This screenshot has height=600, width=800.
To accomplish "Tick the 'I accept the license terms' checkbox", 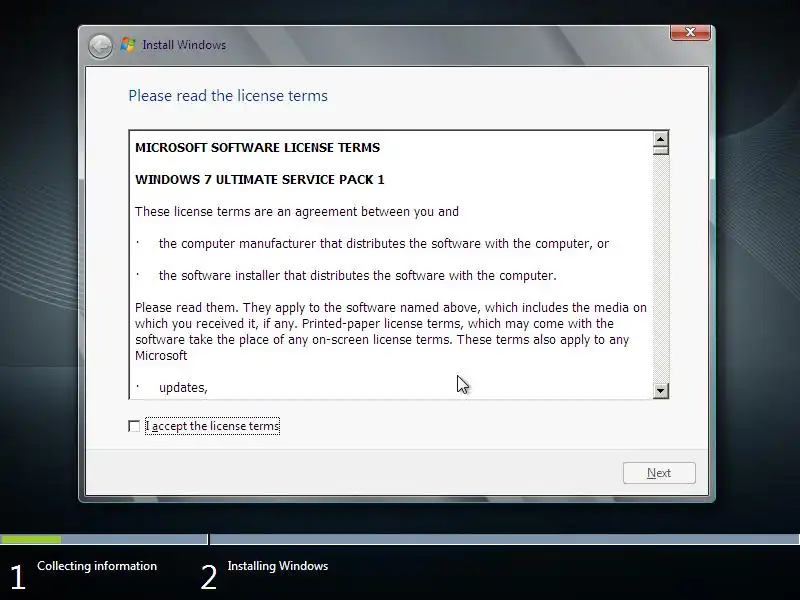I will click(134, 426).
